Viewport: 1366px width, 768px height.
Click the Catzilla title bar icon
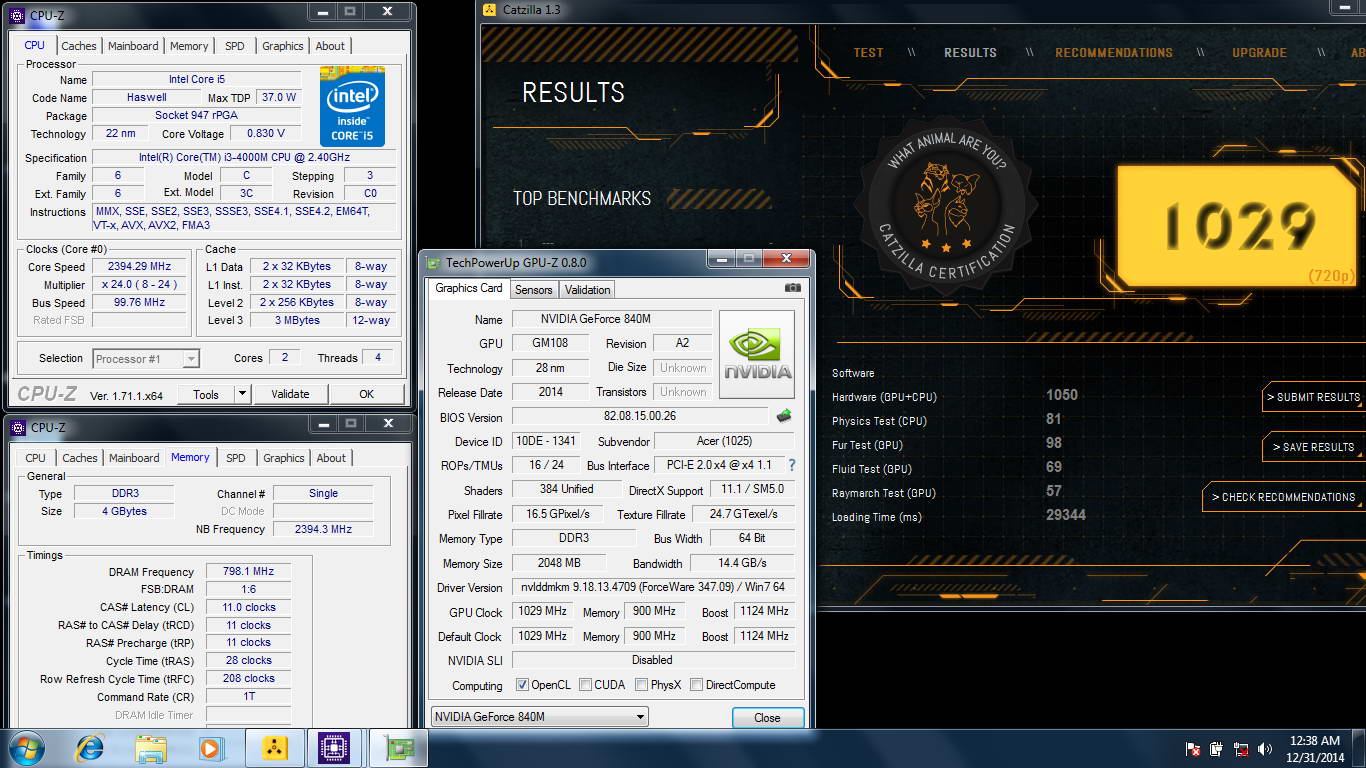click(489, 10)
